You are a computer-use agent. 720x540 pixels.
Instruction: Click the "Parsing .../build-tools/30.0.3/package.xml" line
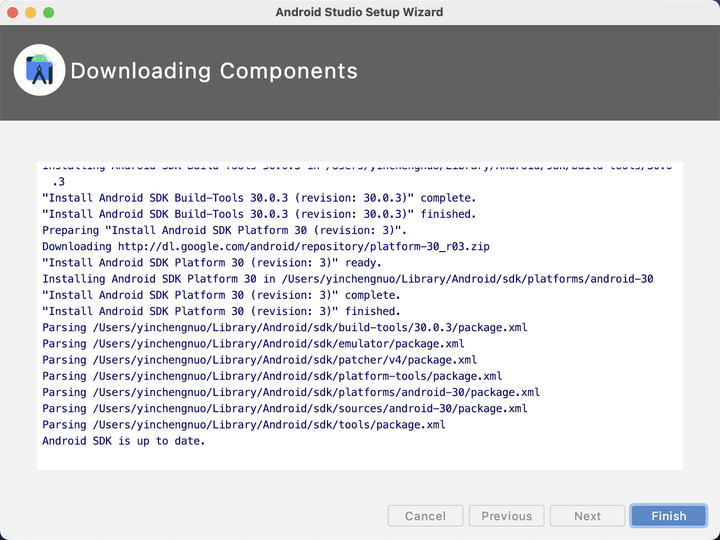tap(285, 327)
